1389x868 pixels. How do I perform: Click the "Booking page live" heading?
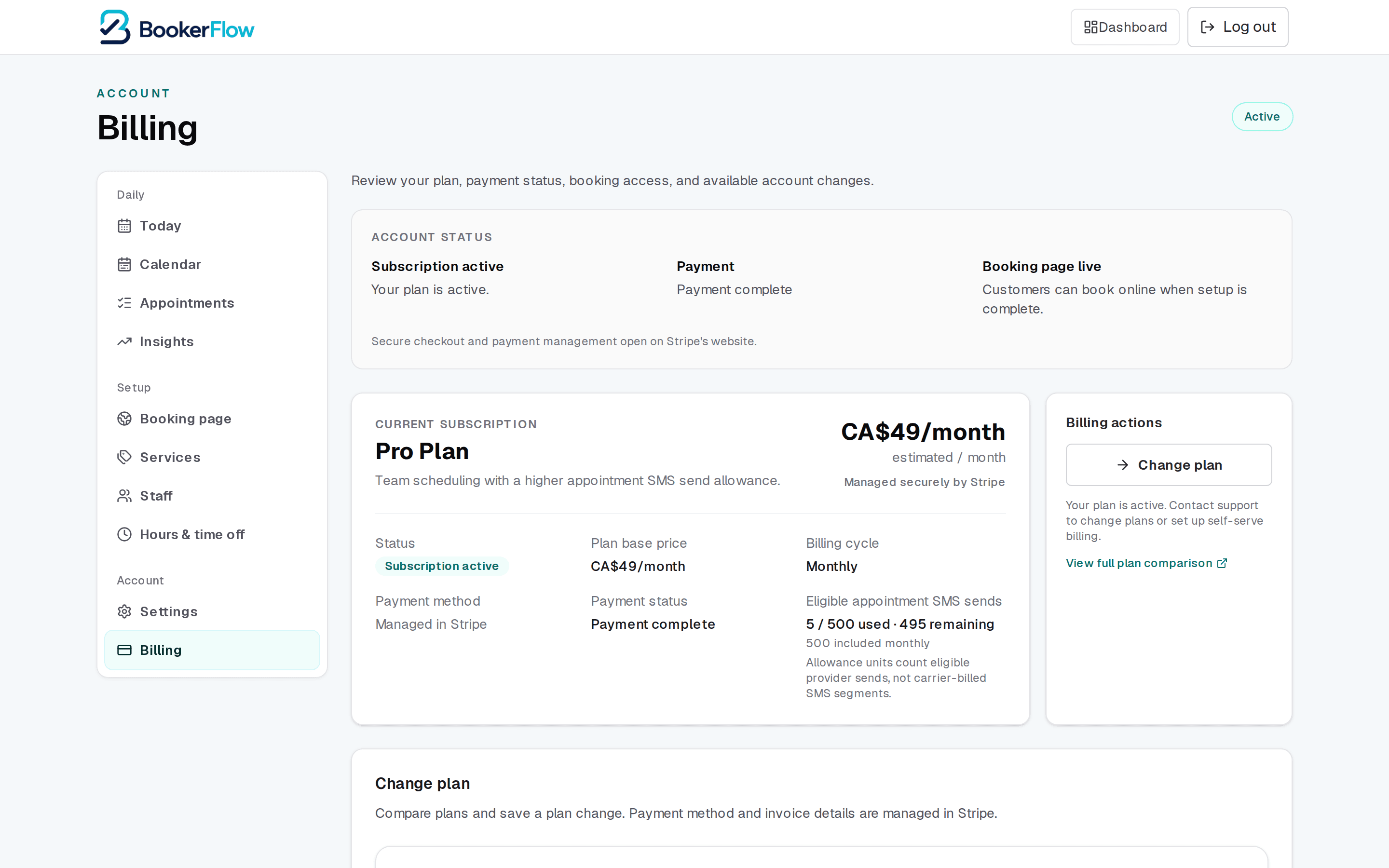(x=1041, y=266)
